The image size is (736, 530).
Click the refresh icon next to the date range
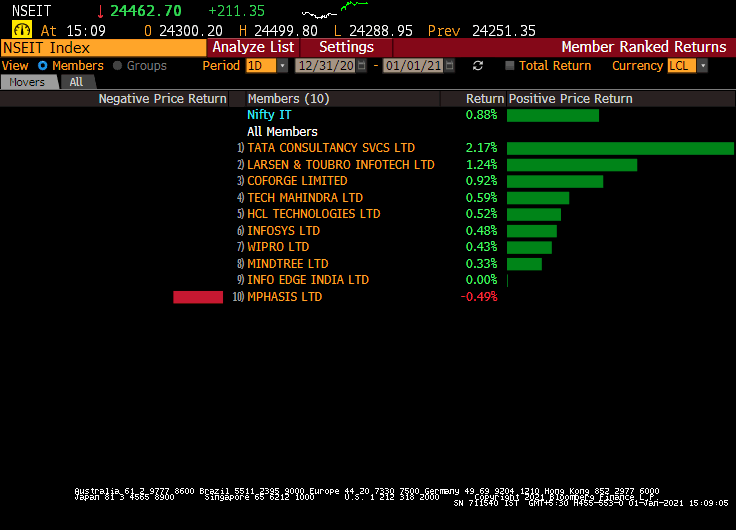coord(478,66)
